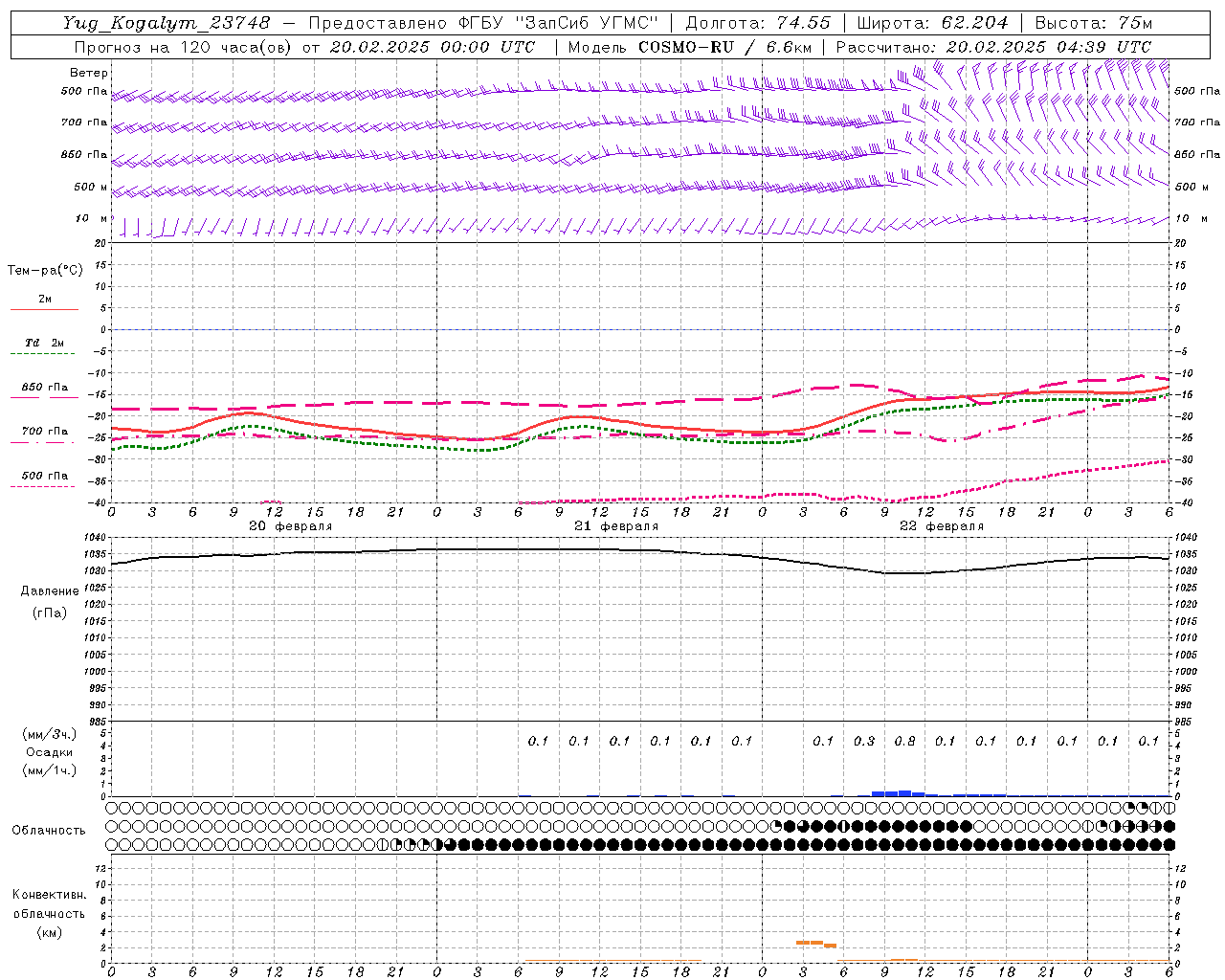The height and width of the screenshot is (980, 1225).
Task: Click the station name "Yug_Kogalym_23748"
Action: (167, 23)
